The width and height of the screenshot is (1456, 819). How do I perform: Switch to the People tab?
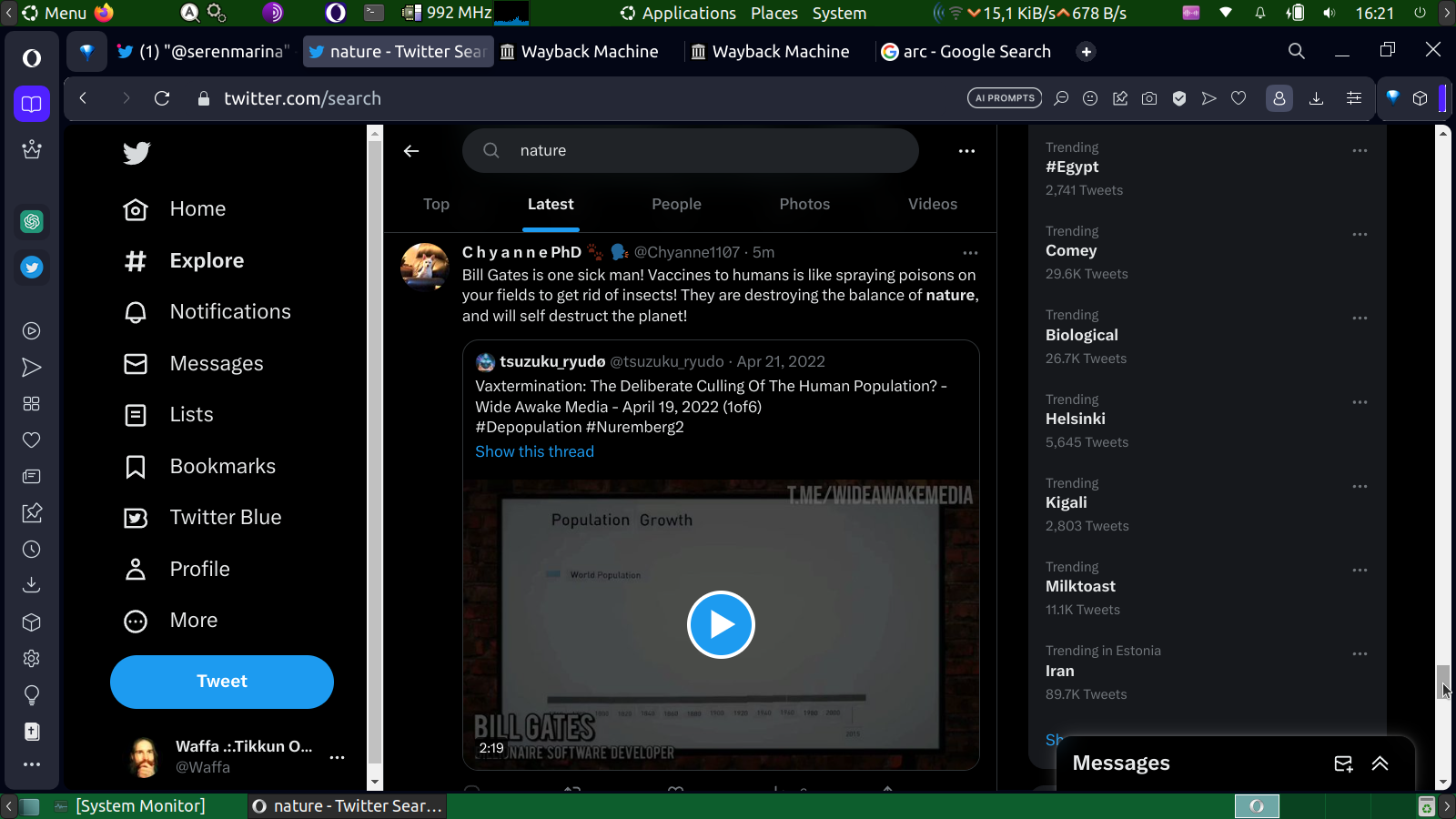tap(676, 205)
